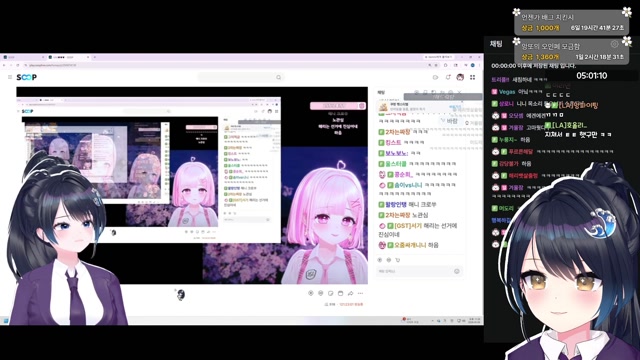Screen dimensions: 640x360
Task: Click the search magnifier in the SOOP search bar
Action: tap(278, 77)
